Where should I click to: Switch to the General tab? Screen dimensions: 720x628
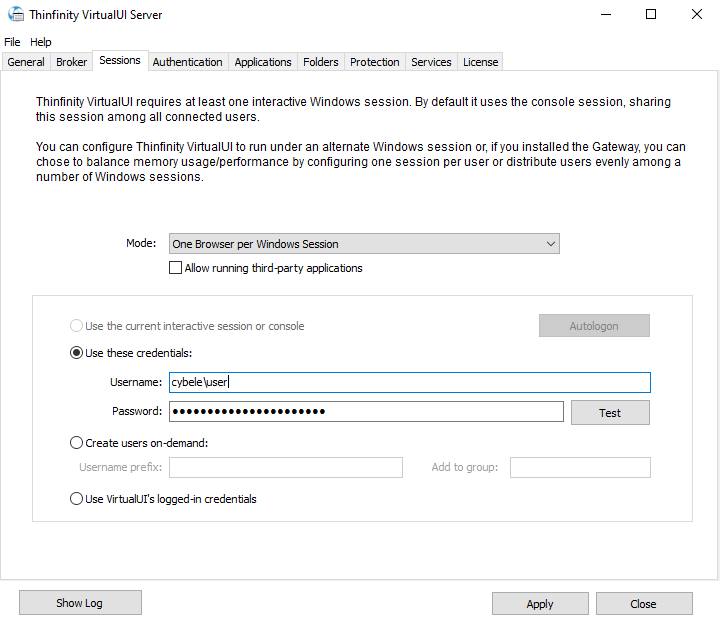click(26, 62)
